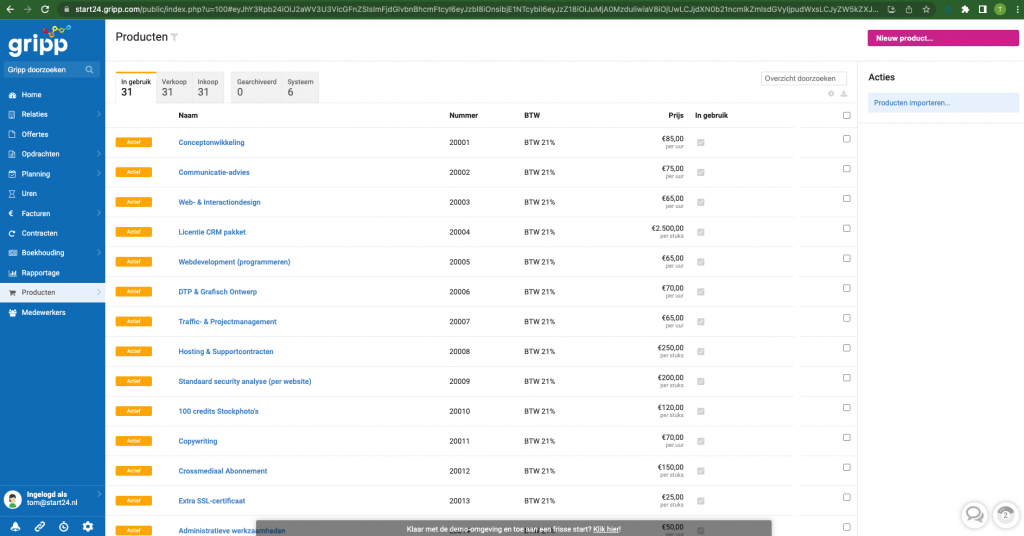Screen dimensions: 1024x536
Task: Open the notifications bell in the sidebar
Action: 15,526
